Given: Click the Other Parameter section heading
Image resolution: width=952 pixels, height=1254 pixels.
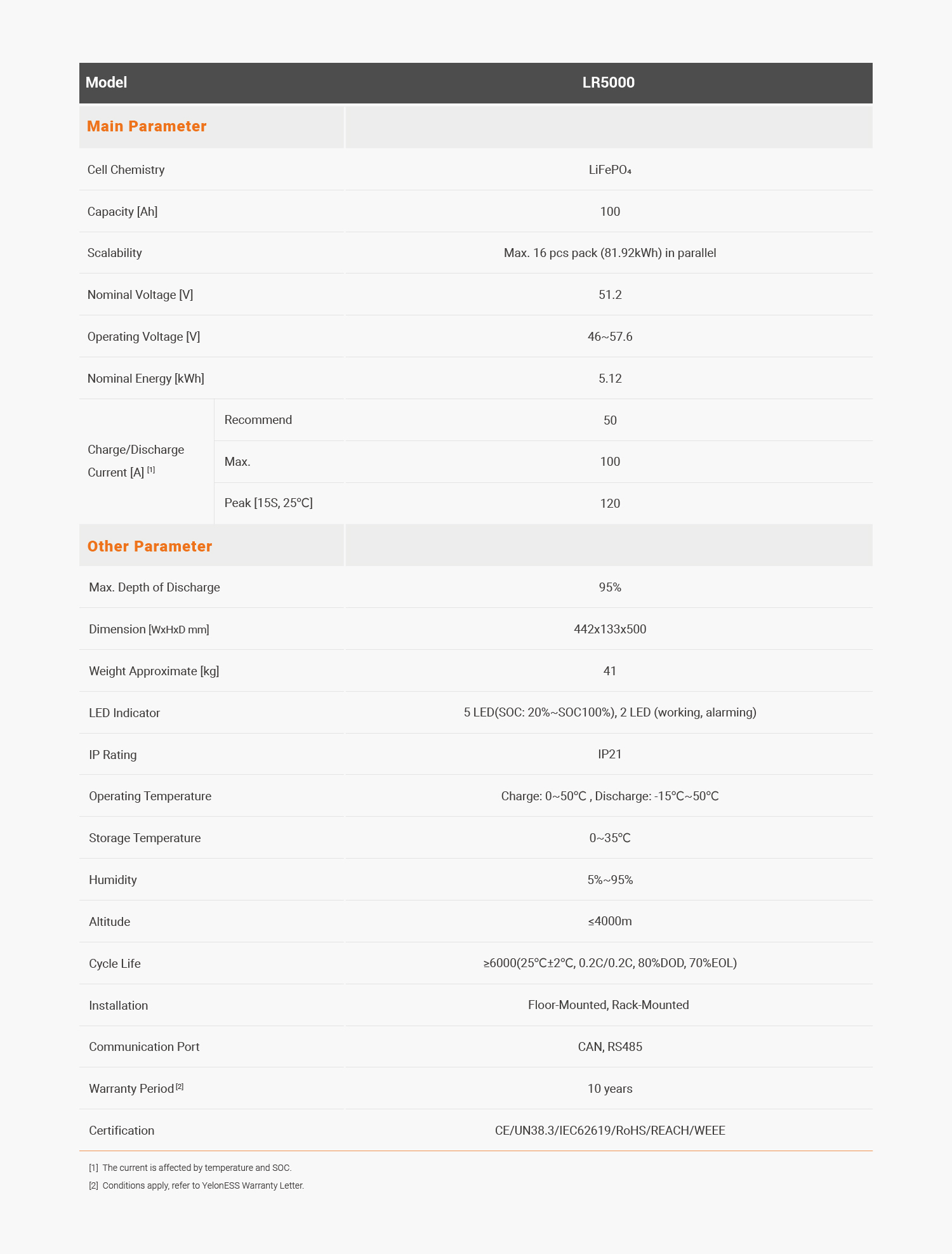Looking at the screenshot, I should point(150,546).
